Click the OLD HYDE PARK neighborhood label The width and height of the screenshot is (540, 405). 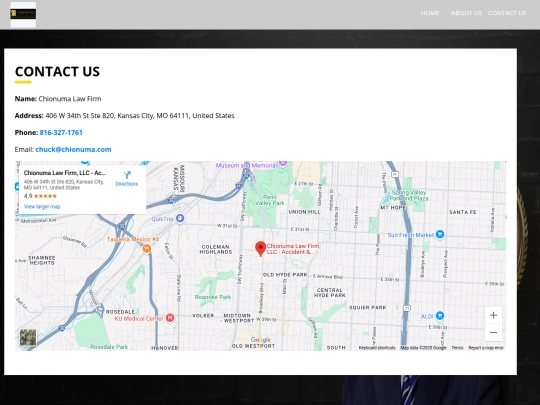285,275
